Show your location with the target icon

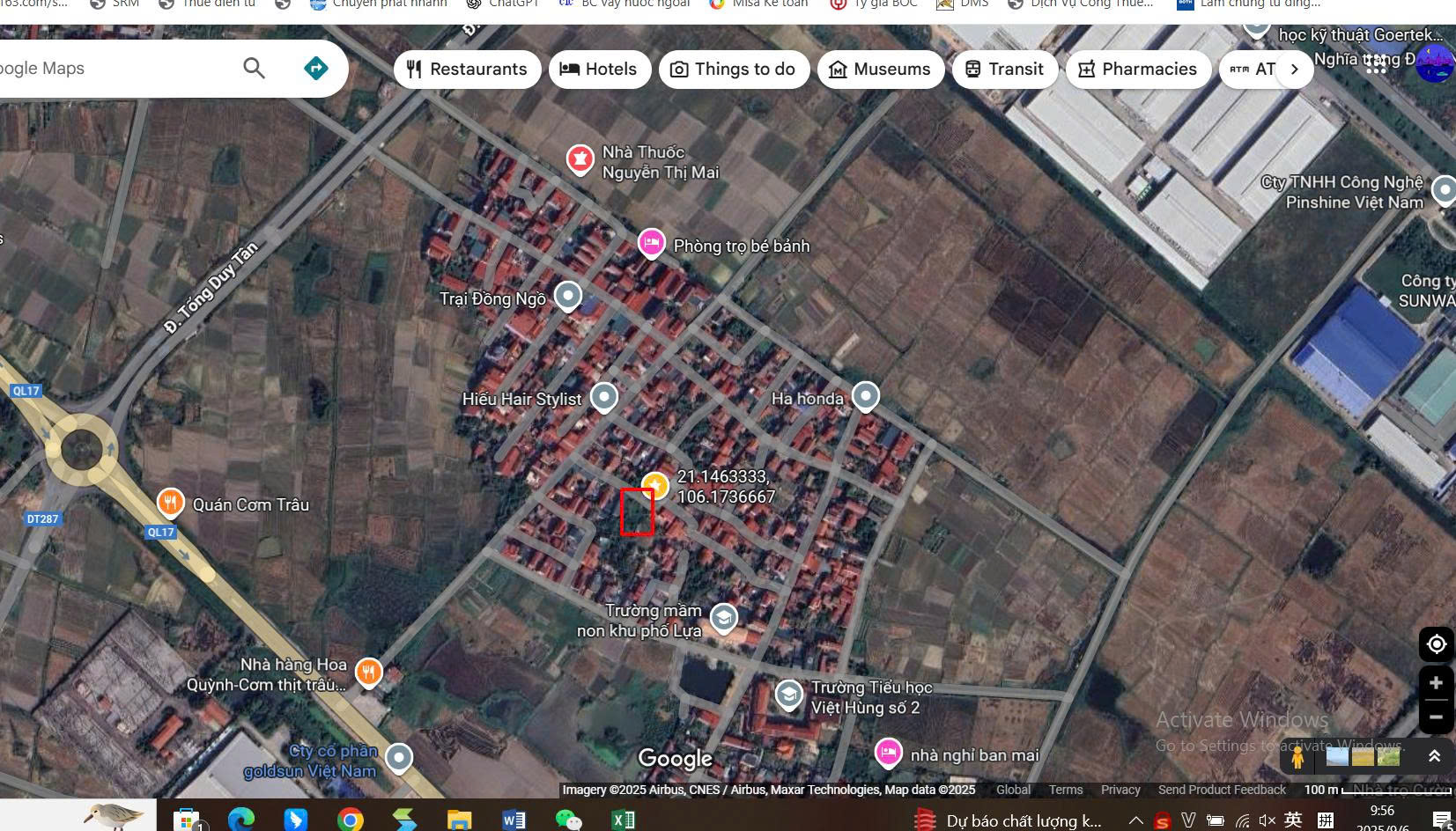[x=1436, y=644]
